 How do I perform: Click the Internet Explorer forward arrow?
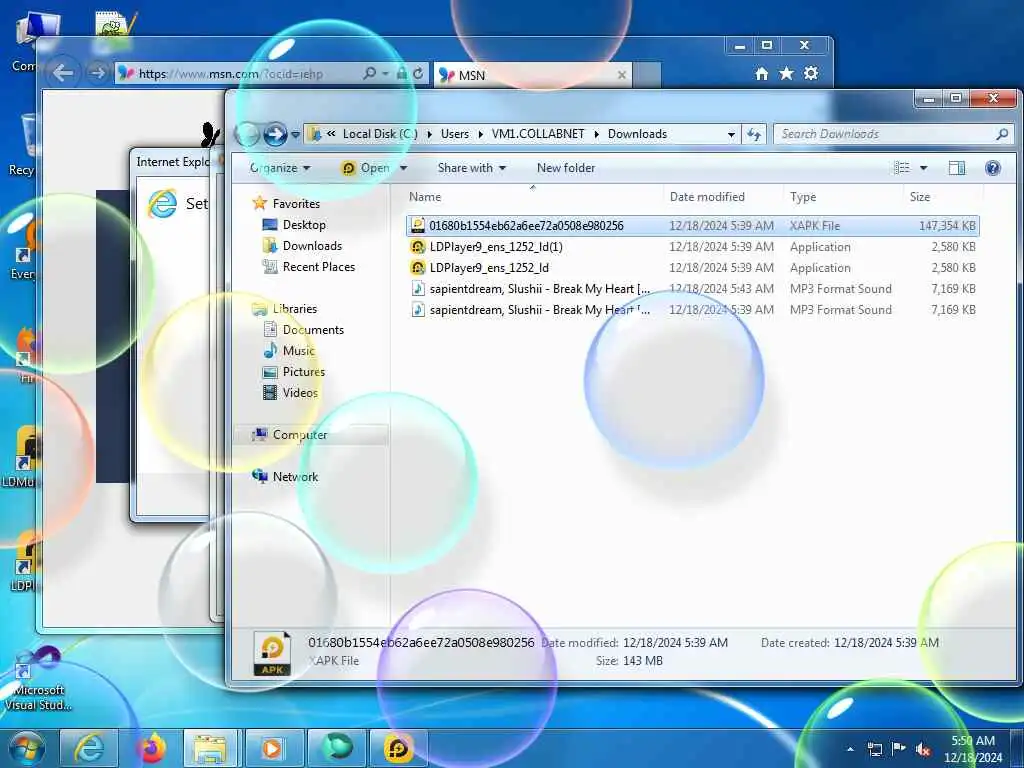97,73
